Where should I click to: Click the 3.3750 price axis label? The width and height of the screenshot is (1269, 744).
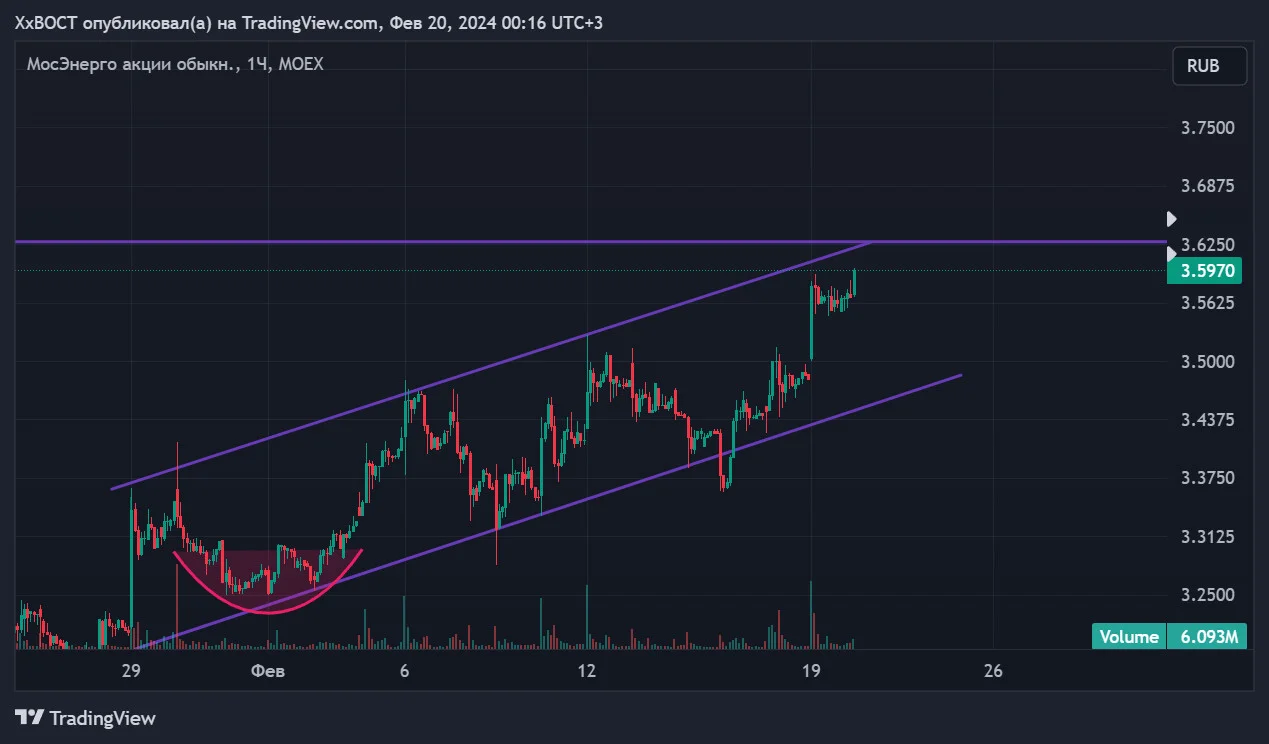(1207, 478)
